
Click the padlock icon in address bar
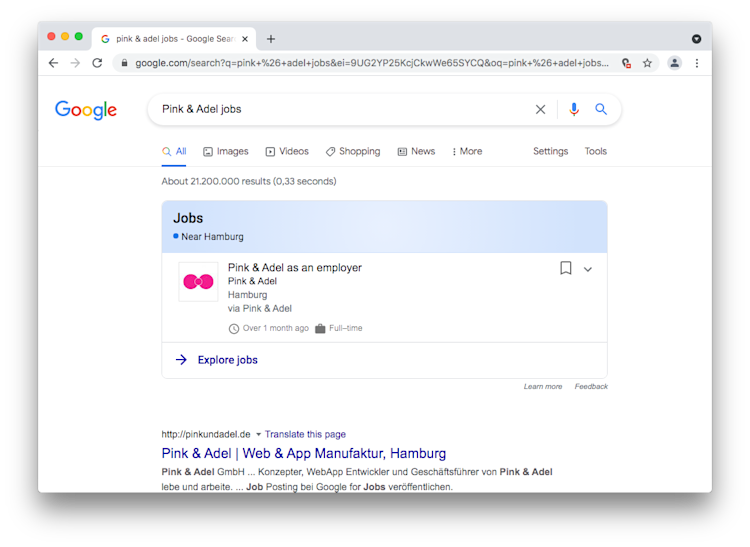(124, 63)
